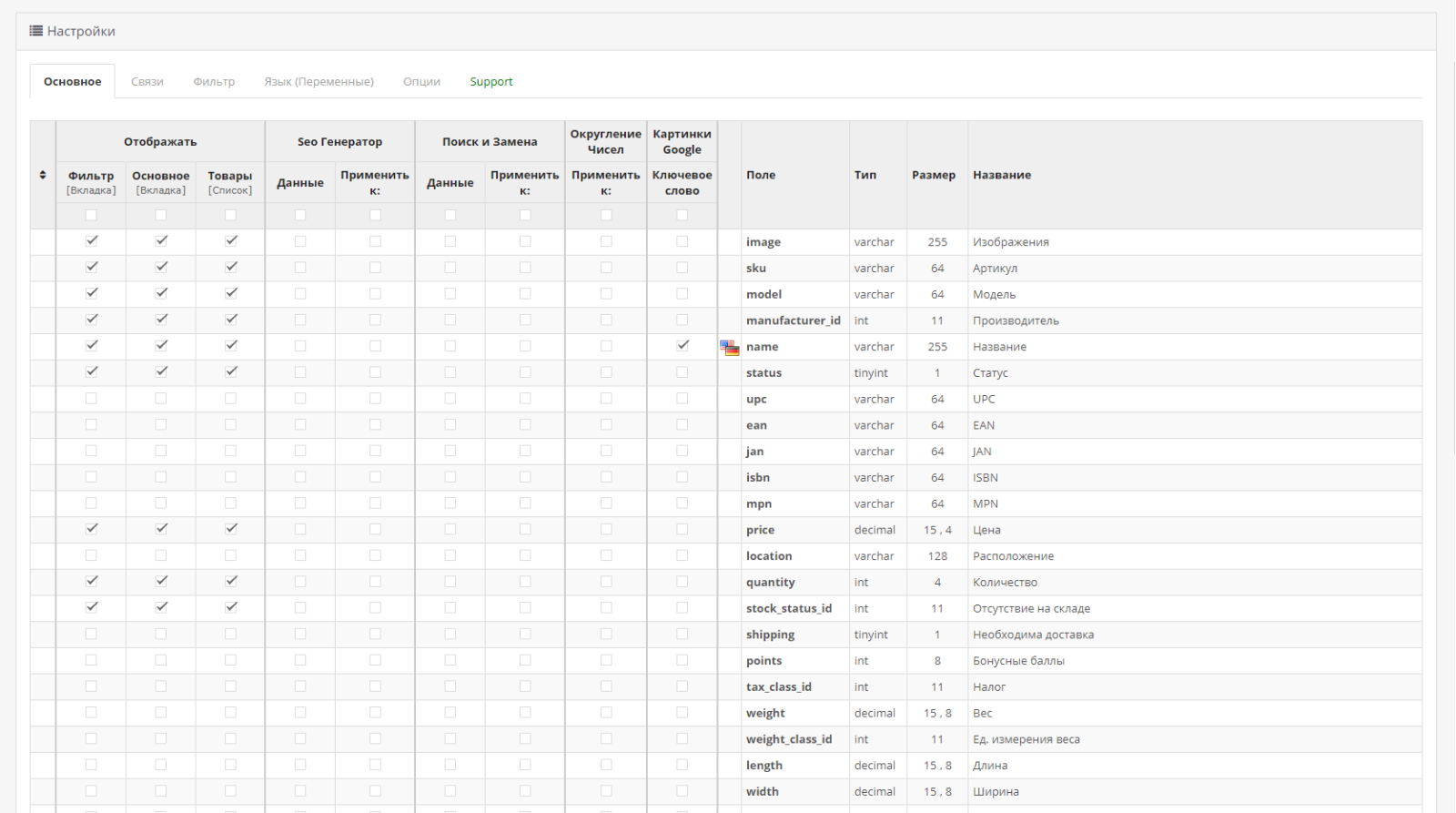Enable Фильтр checkbox for the width row
The image size is (1456, 813).
click(x=91, y=791)
